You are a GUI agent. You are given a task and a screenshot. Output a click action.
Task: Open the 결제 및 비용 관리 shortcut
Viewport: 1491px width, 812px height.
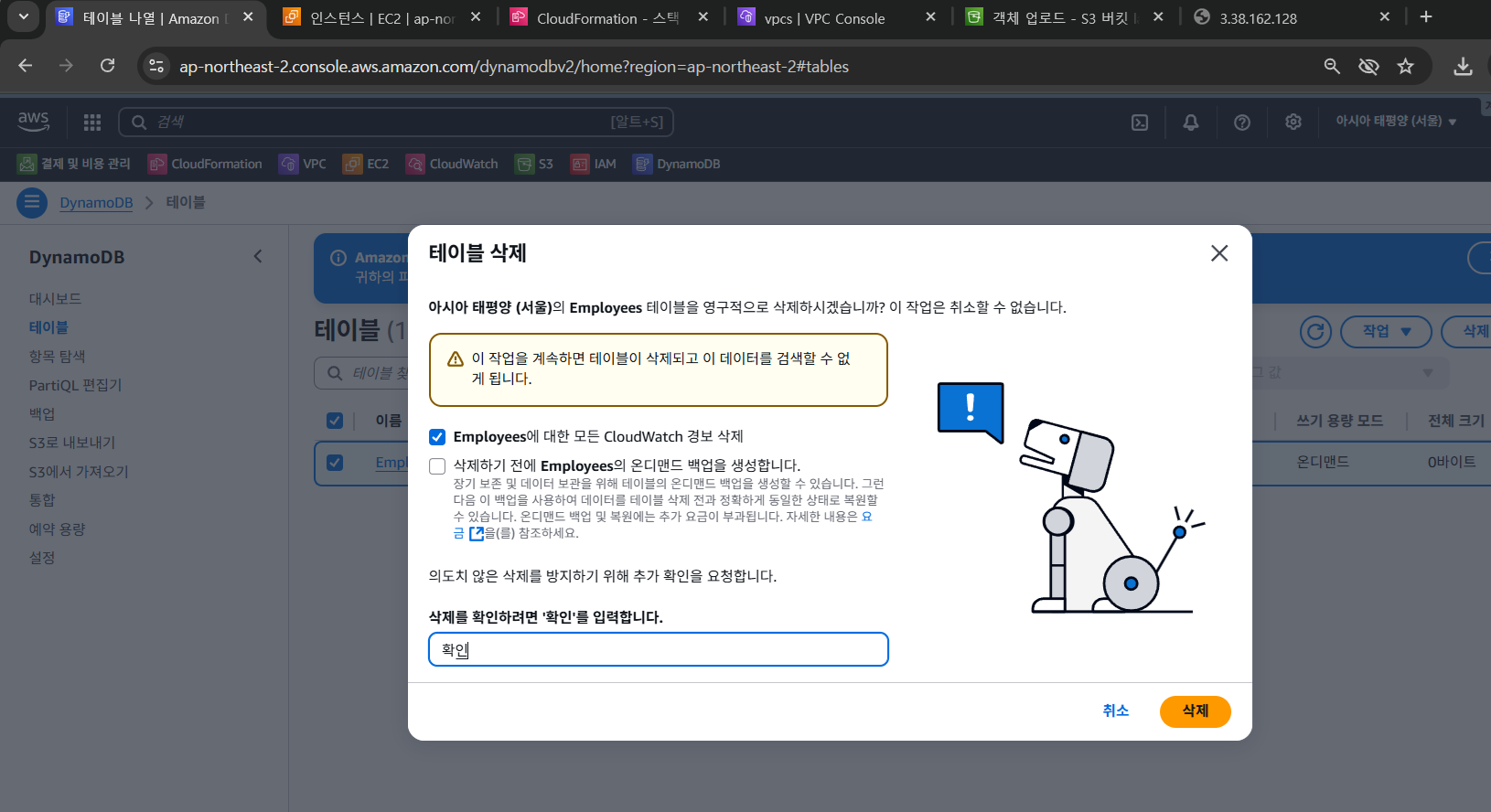coord(74,164)
